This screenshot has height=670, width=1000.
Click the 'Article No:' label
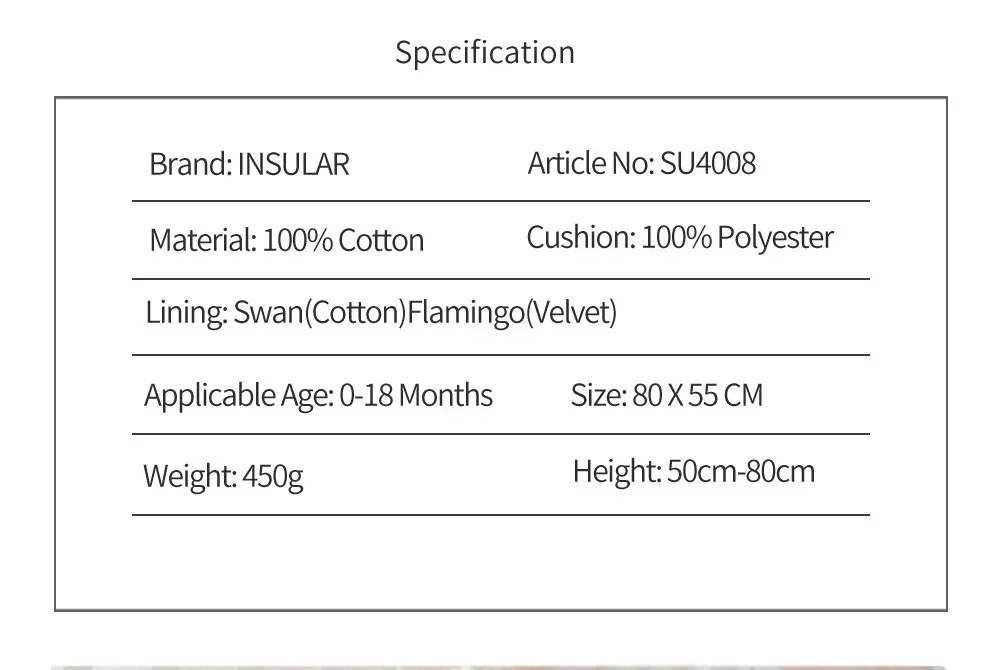point(590,163)
